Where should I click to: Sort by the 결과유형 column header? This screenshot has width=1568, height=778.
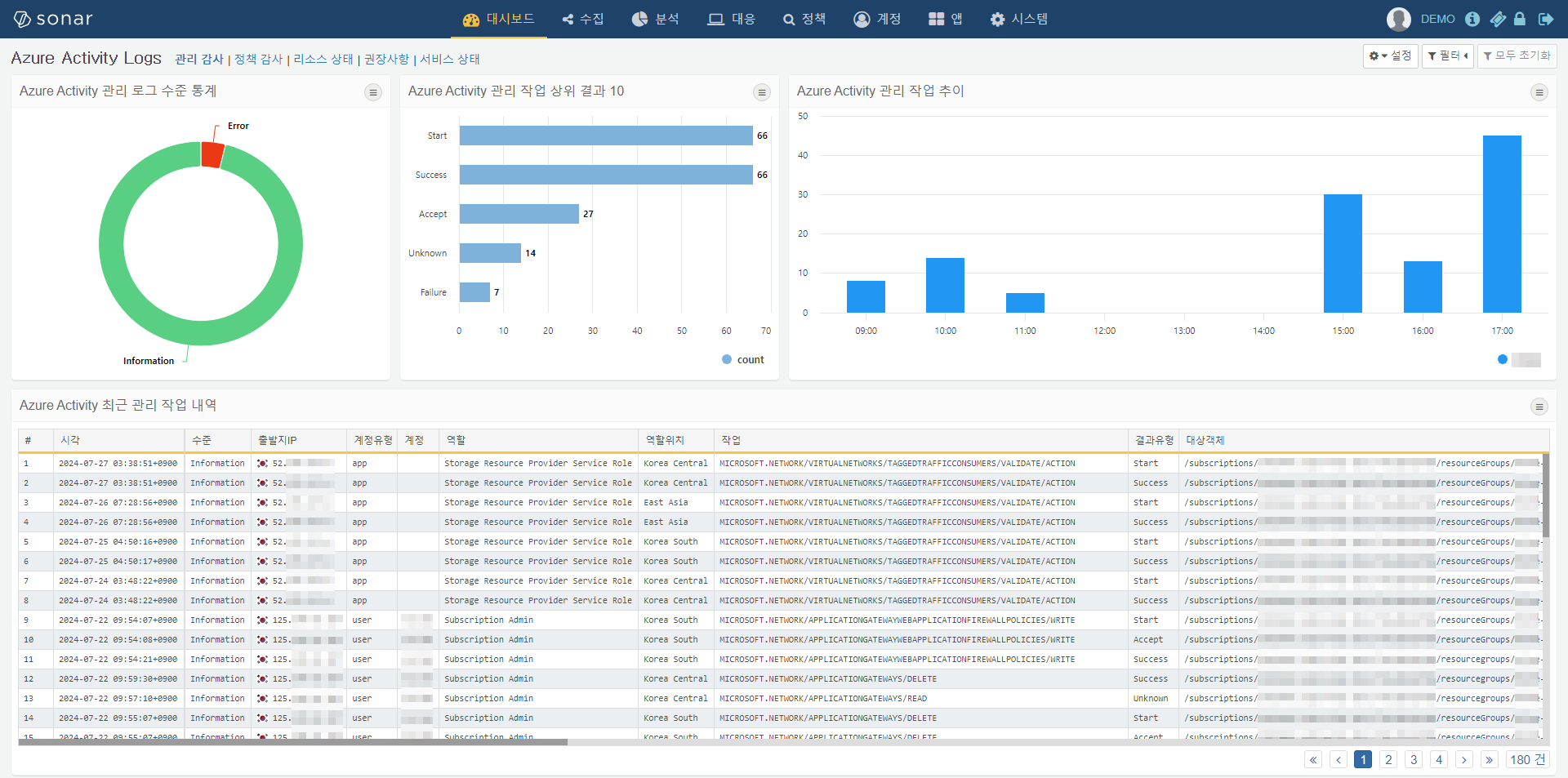(x=1153, y=440)
